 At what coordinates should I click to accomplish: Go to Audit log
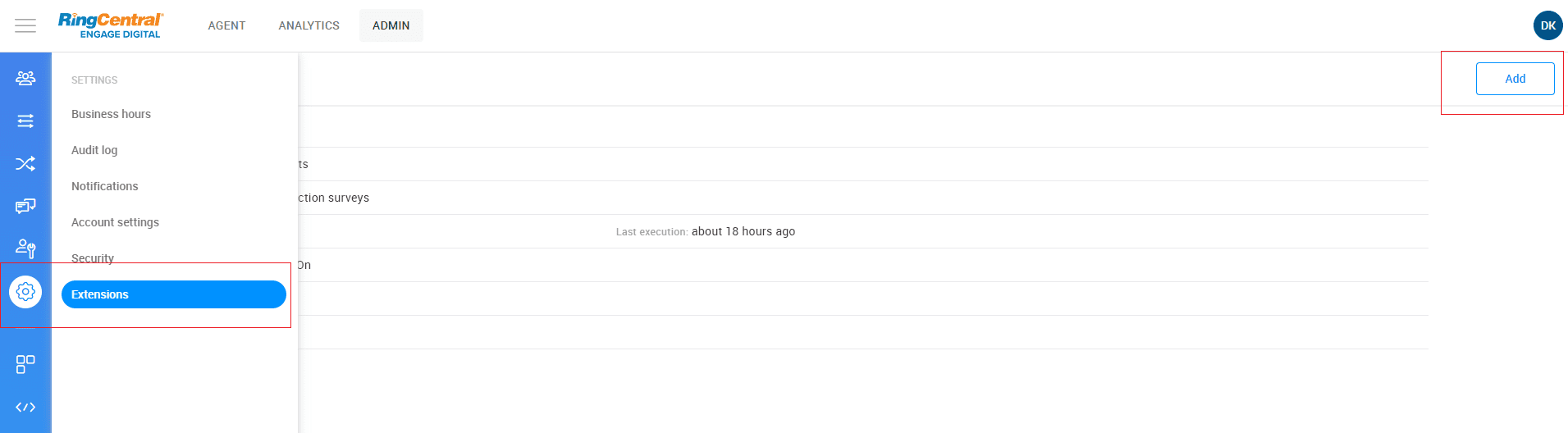[x=94, y=150]
